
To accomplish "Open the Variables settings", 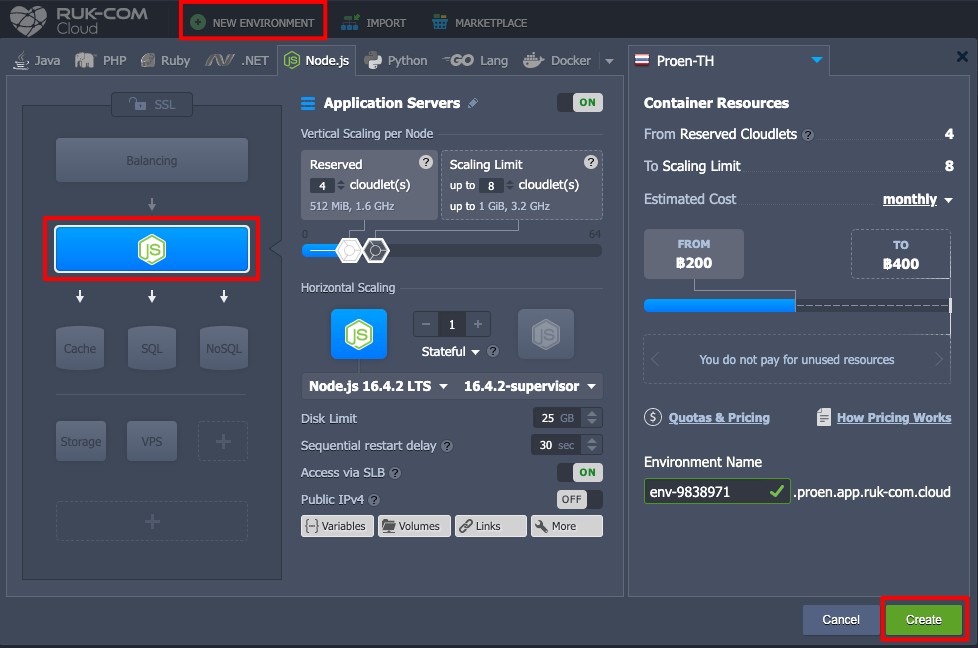I will click(x=337, y=526).
